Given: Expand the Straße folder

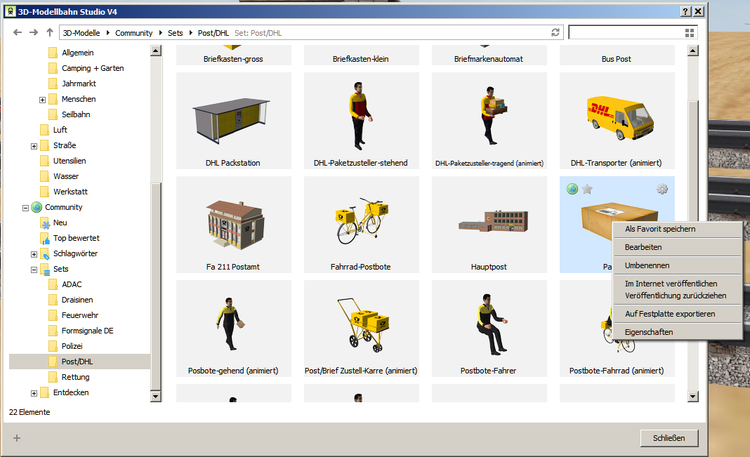Looking at the screenshot, I should 34,146.
